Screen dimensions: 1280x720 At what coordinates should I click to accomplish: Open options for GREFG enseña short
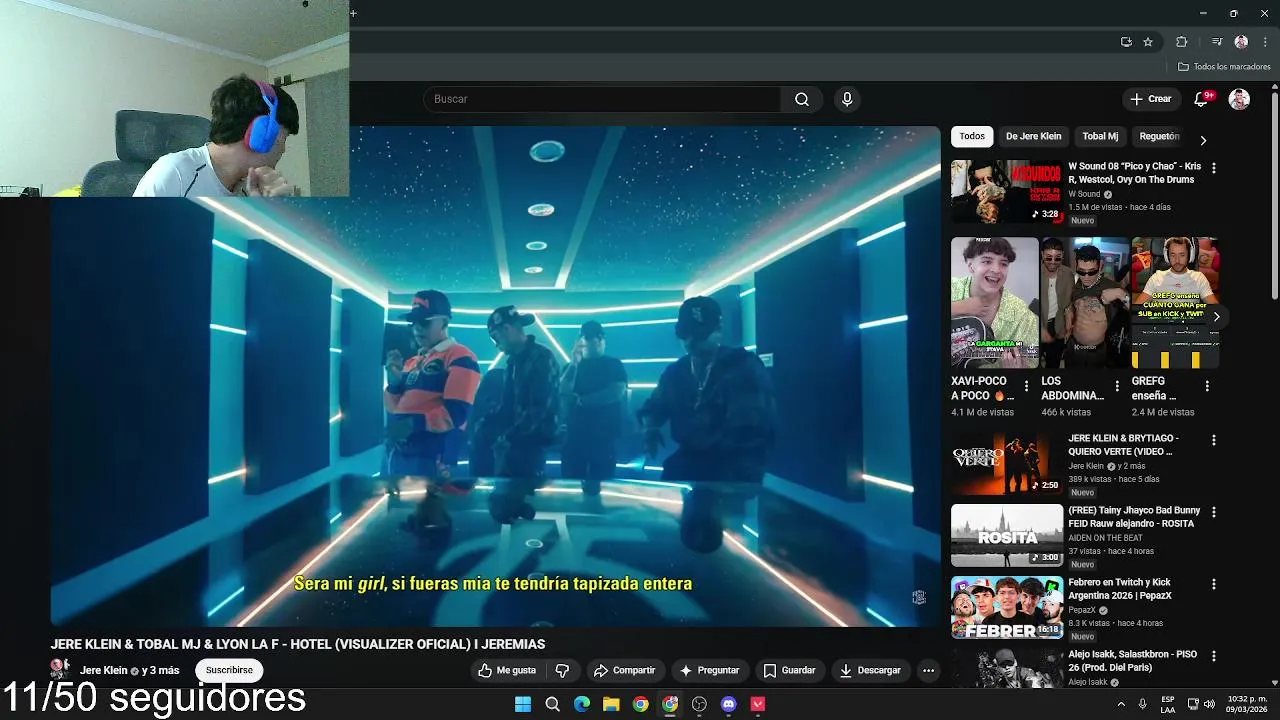[1207, 385]
